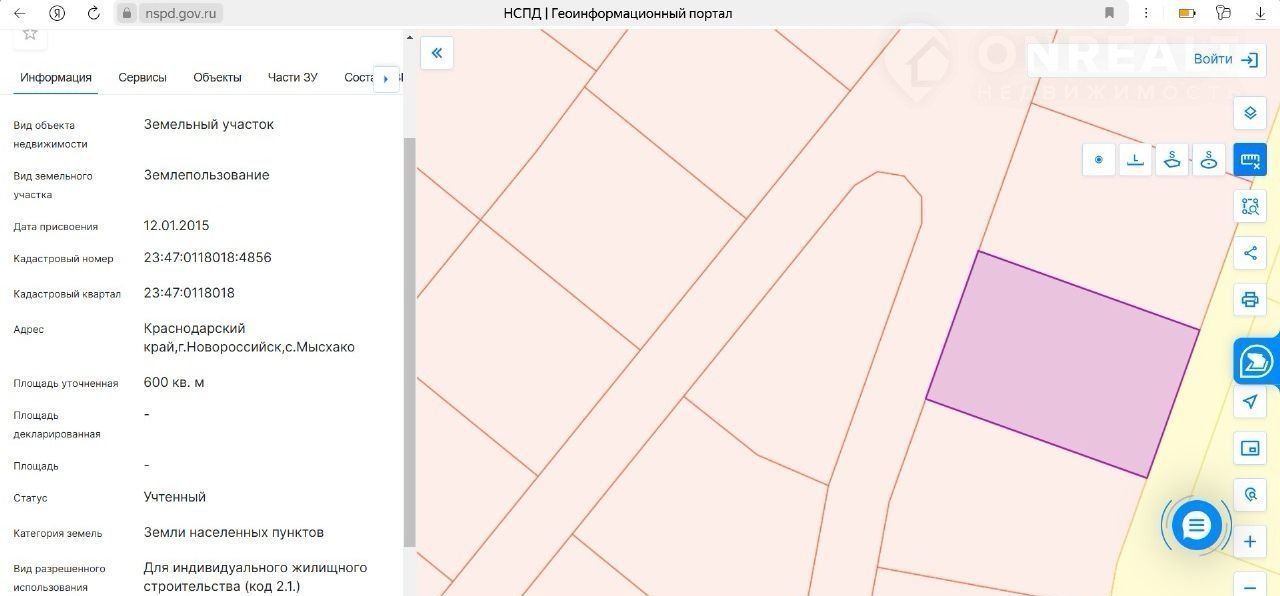
Task: Print the map
Action: coord(1249,299)
